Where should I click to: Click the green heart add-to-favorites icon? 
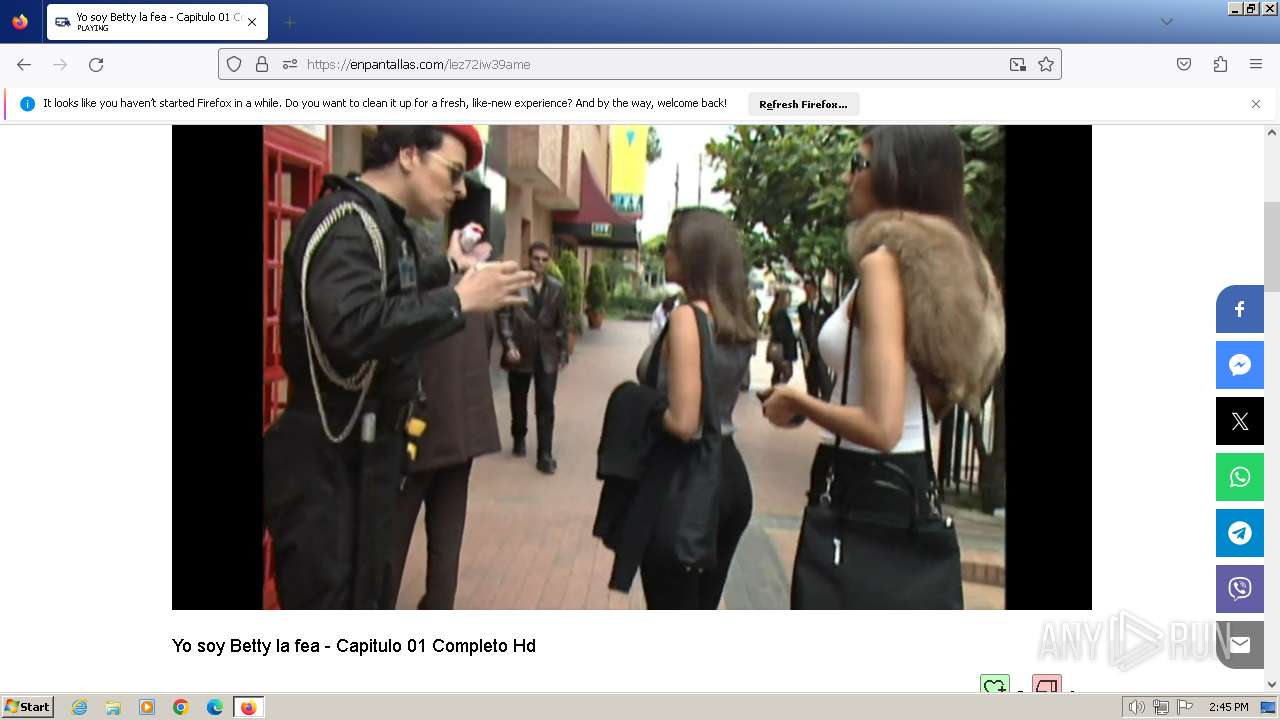tap(994, 685)
